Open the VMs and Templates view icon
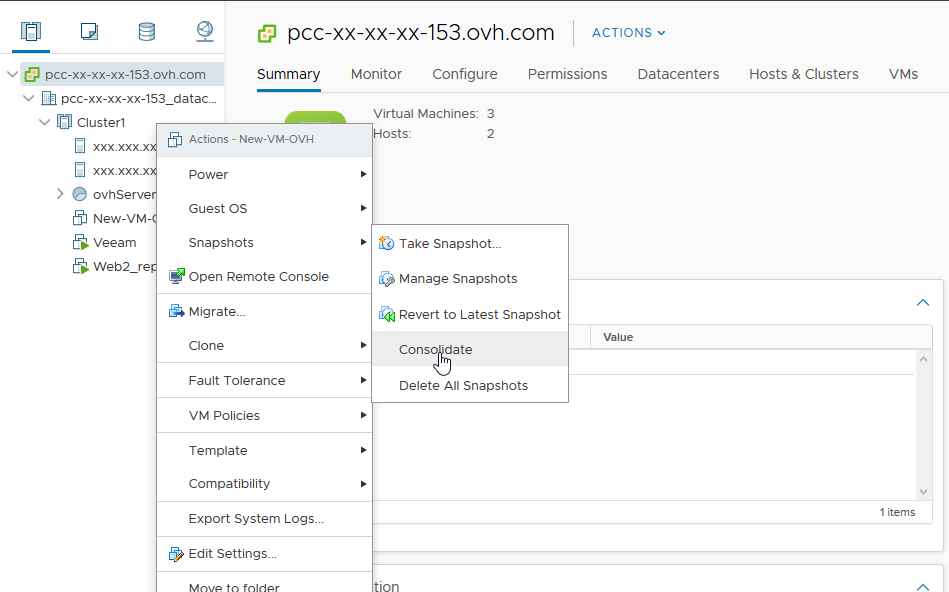Screen dimensions: 949x592 pos(89,31)
